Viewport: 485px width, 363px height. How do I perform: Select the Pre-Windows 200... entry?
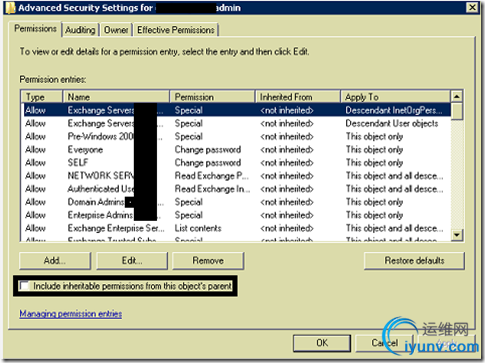237,136
